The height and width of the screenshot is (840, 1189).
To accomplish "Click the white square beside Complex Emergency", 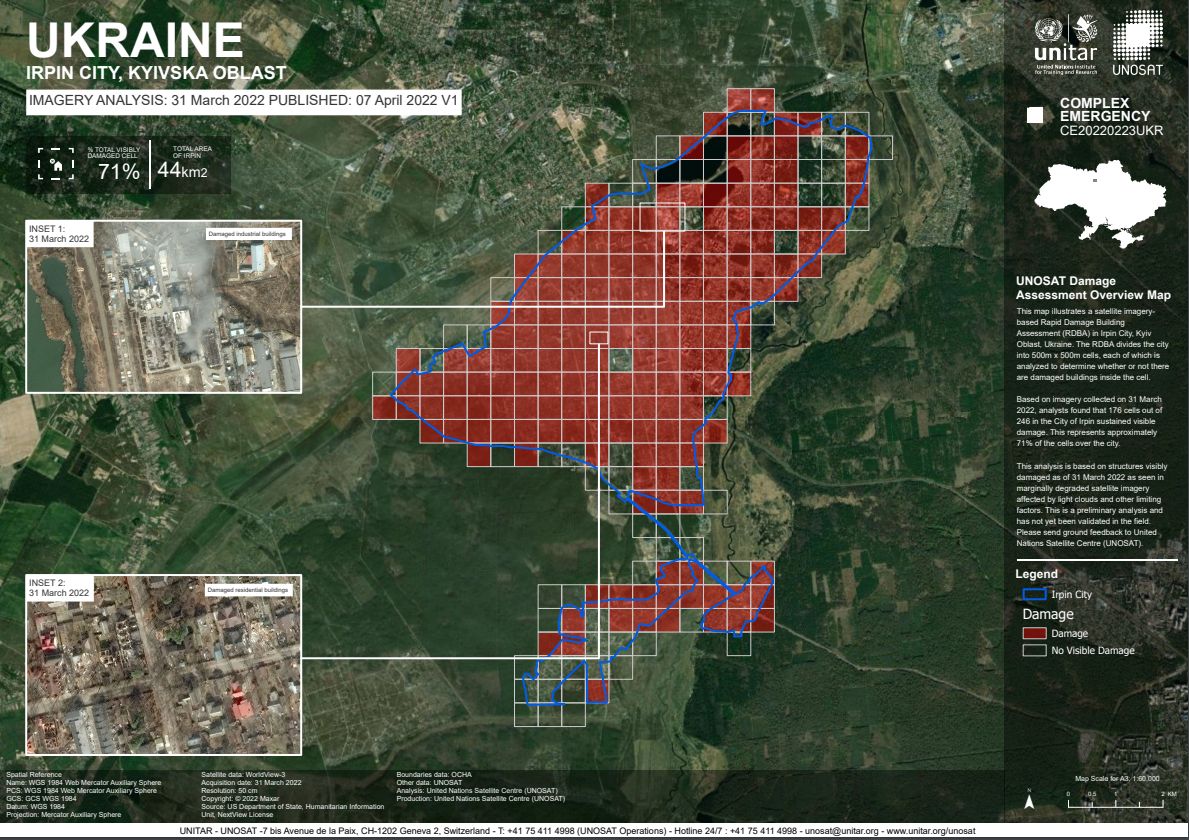I will point(1036,117).
